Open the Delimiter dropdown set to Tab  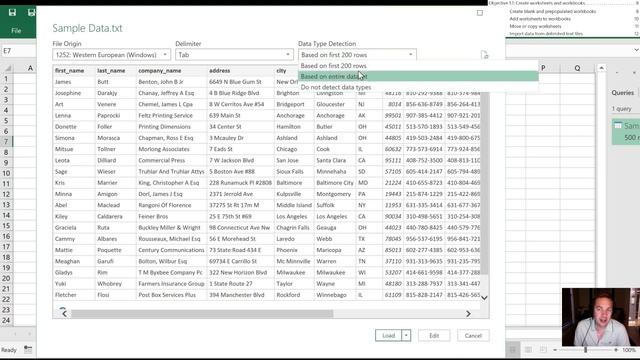pos(234,55)
